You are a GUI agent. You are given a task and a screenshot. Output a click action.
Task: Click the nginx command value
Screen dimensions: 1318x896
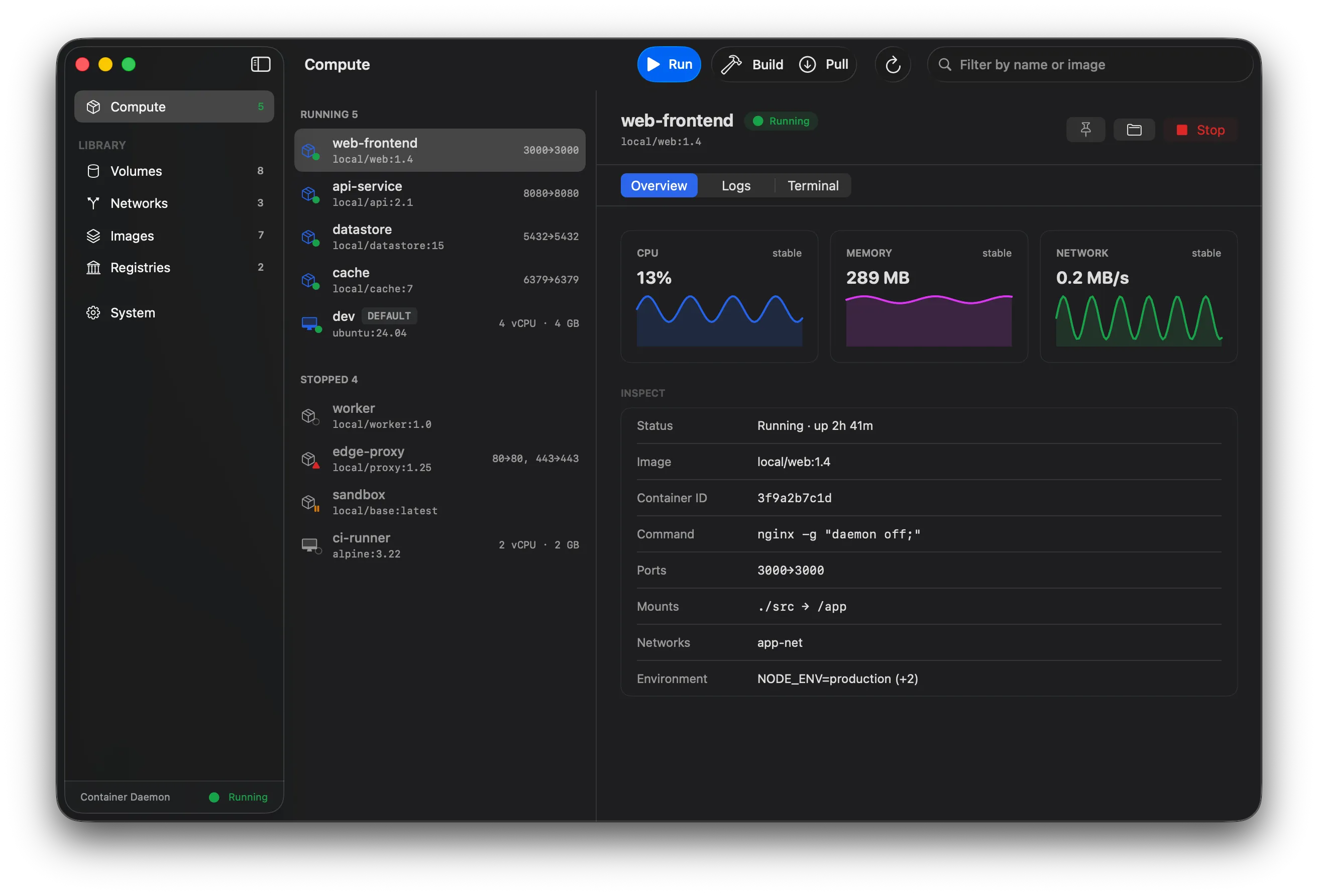[839, 534]
